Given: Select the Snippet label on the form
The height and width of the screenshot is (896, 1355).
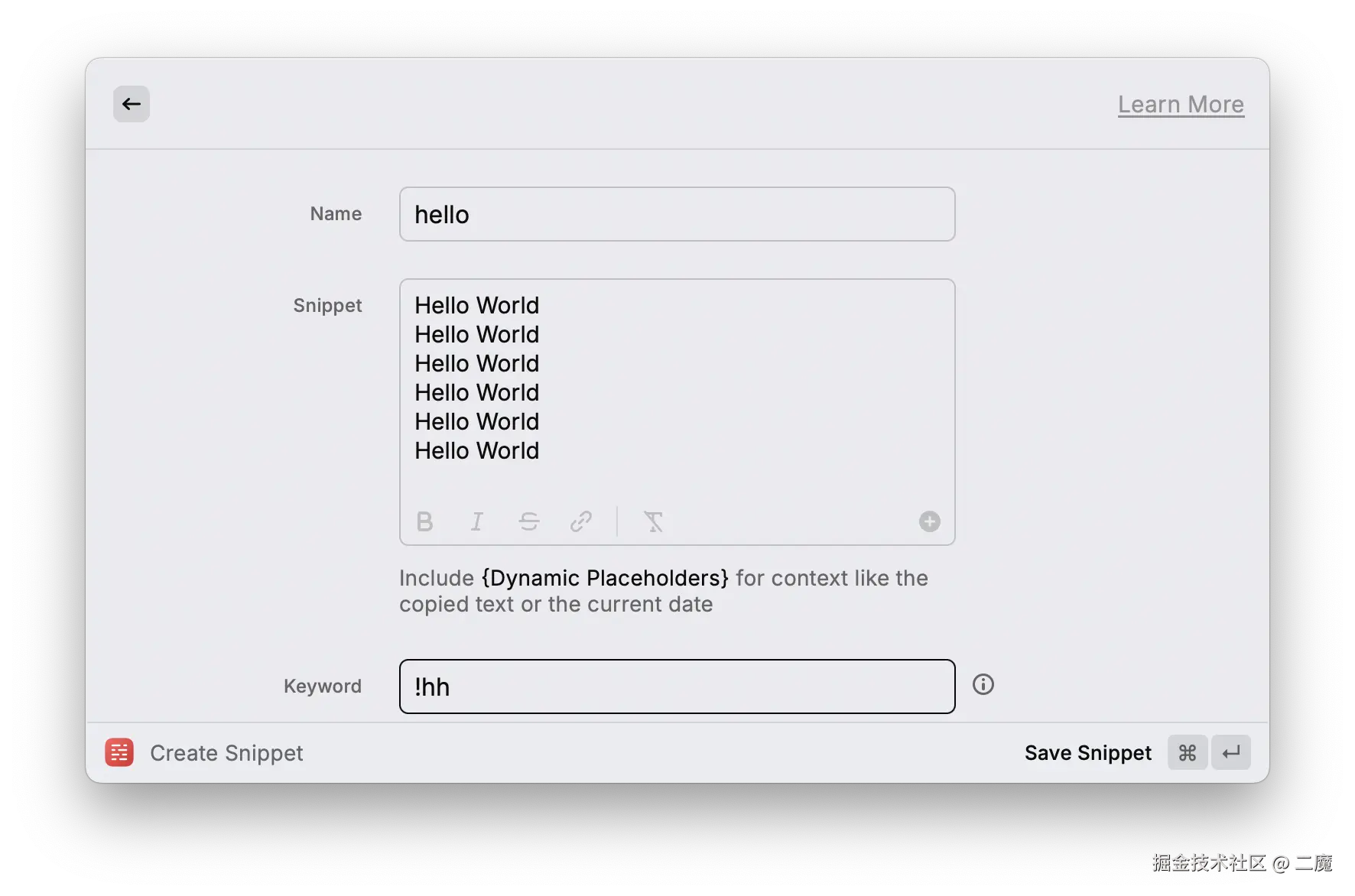Looking at the screenshot, I should point(327,305).
